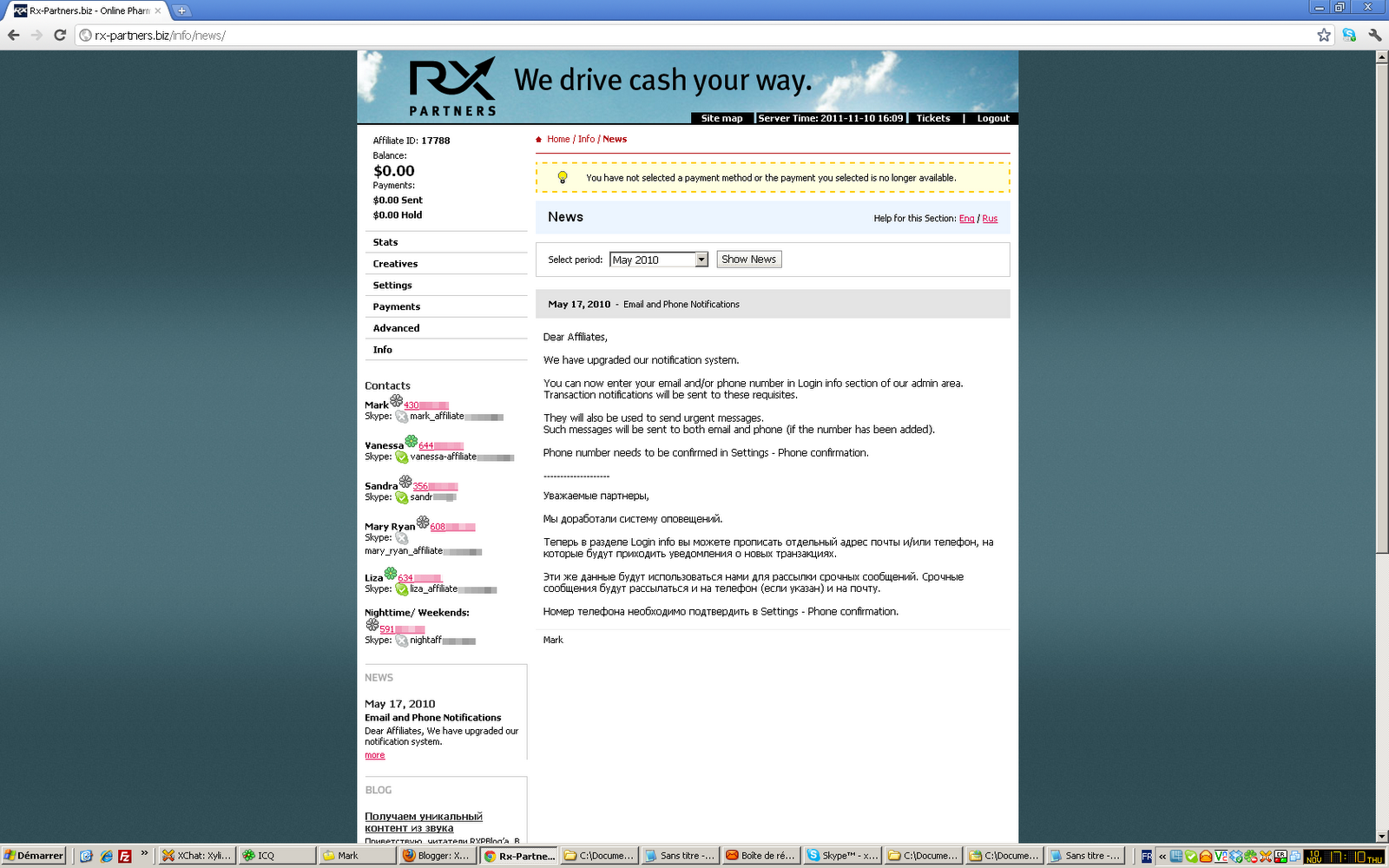Click Mary Ryan's ICQ flower icon

(423, 522)
